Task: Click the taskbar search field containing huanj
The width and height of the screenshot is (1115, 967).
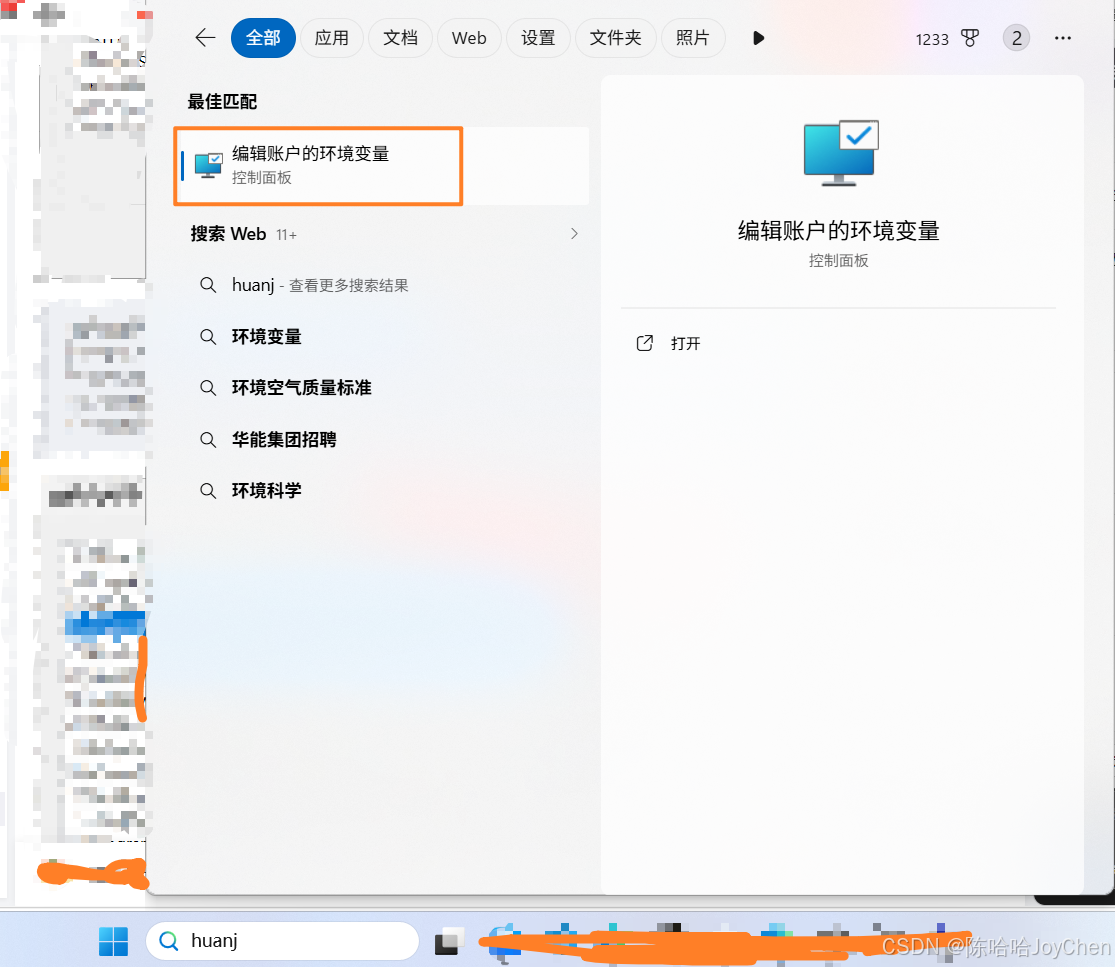Action: [x=282, y=941]
